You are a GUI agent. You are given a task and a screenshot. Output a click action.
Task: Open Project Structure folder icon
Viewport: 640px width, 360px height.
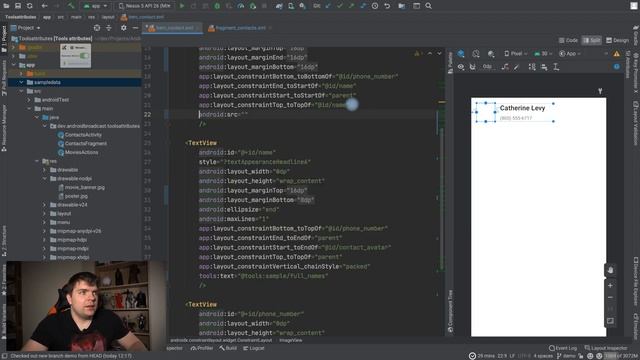(402, 6)
